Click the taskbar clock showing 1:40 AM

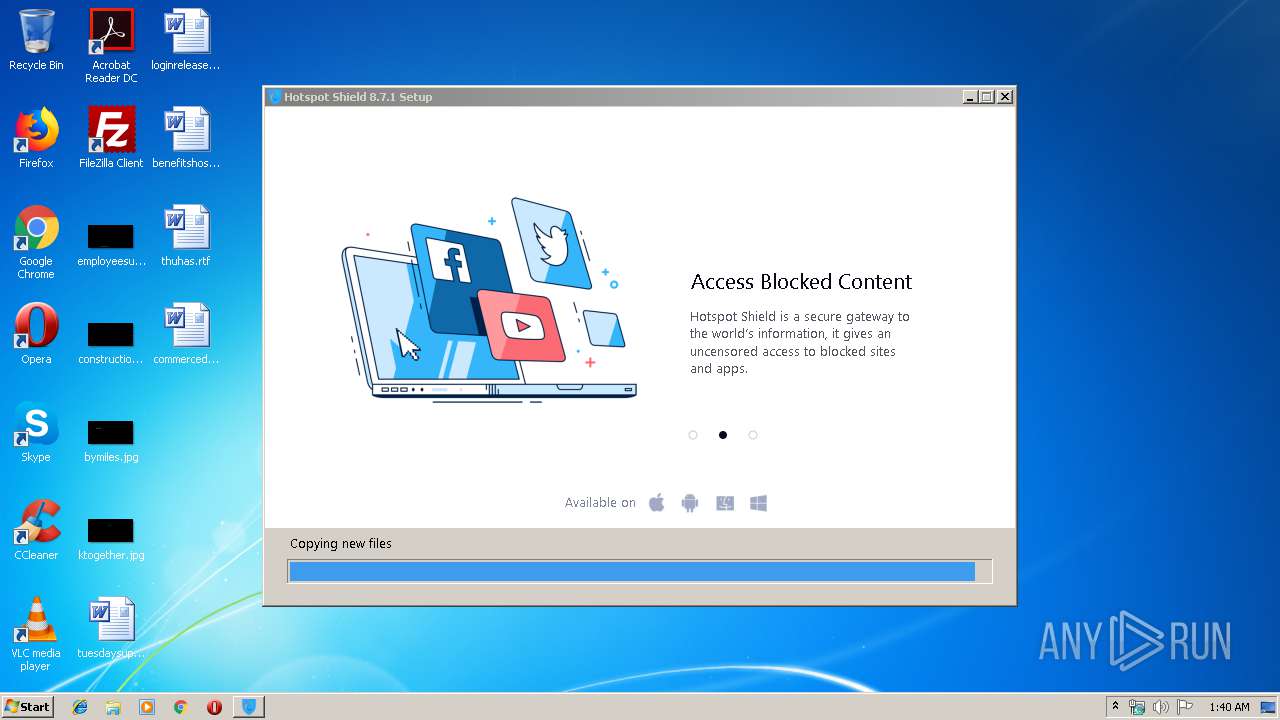point(1229,707)
